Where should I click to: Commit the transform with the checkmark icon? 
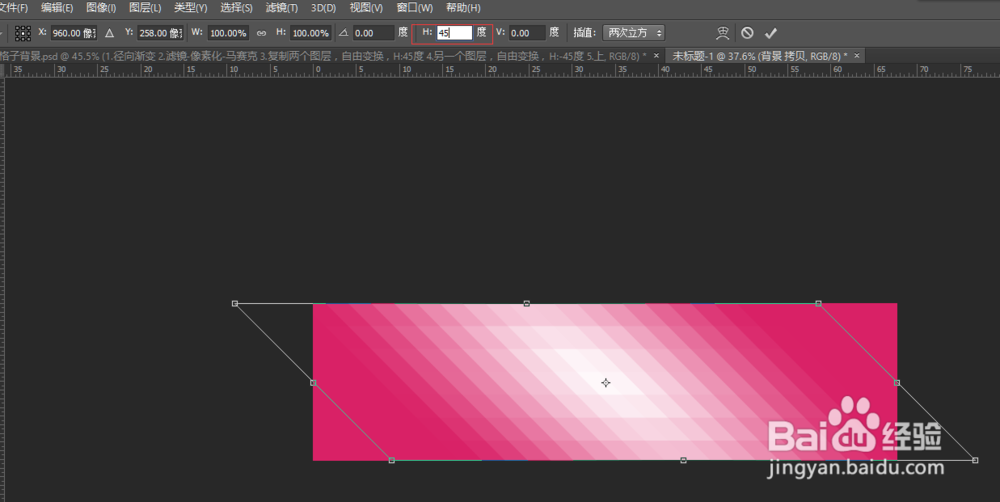click(x=771, y=33)
